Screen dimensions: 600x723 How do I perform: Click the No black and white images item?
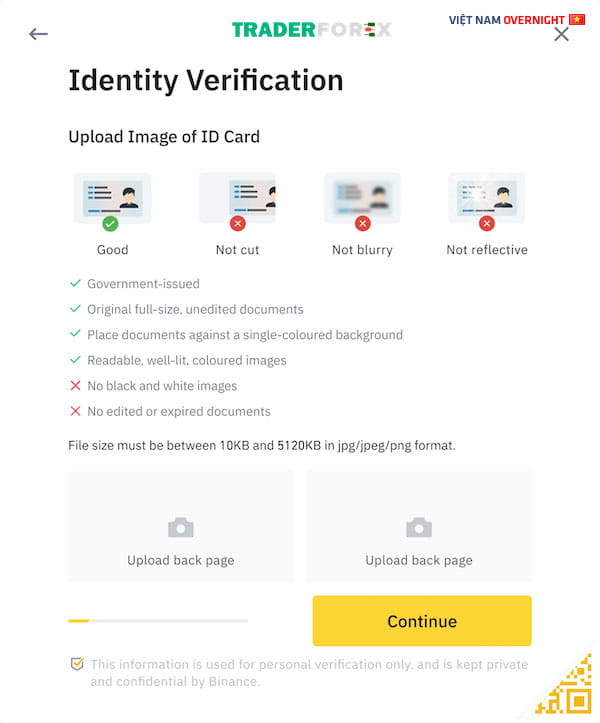pos(153,385)
